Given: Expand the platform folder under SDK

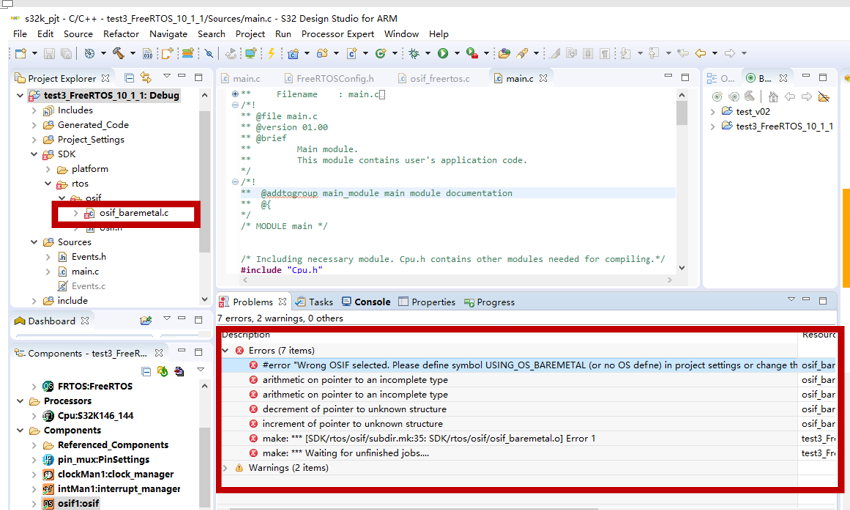Looking at the screenshot, I should point(48,169).
